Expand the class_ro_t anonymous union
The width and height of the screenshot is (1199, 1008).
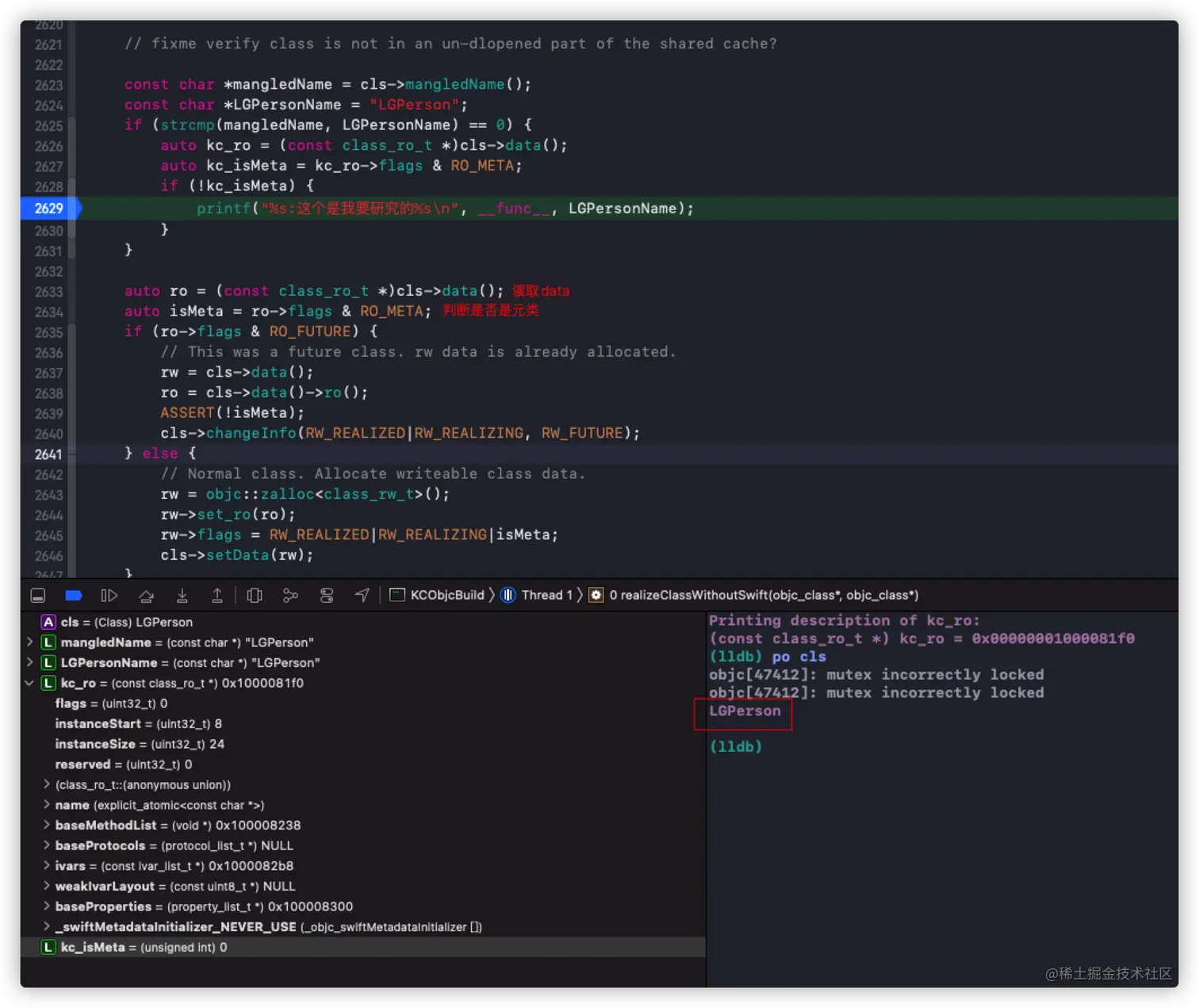point(47,784)
